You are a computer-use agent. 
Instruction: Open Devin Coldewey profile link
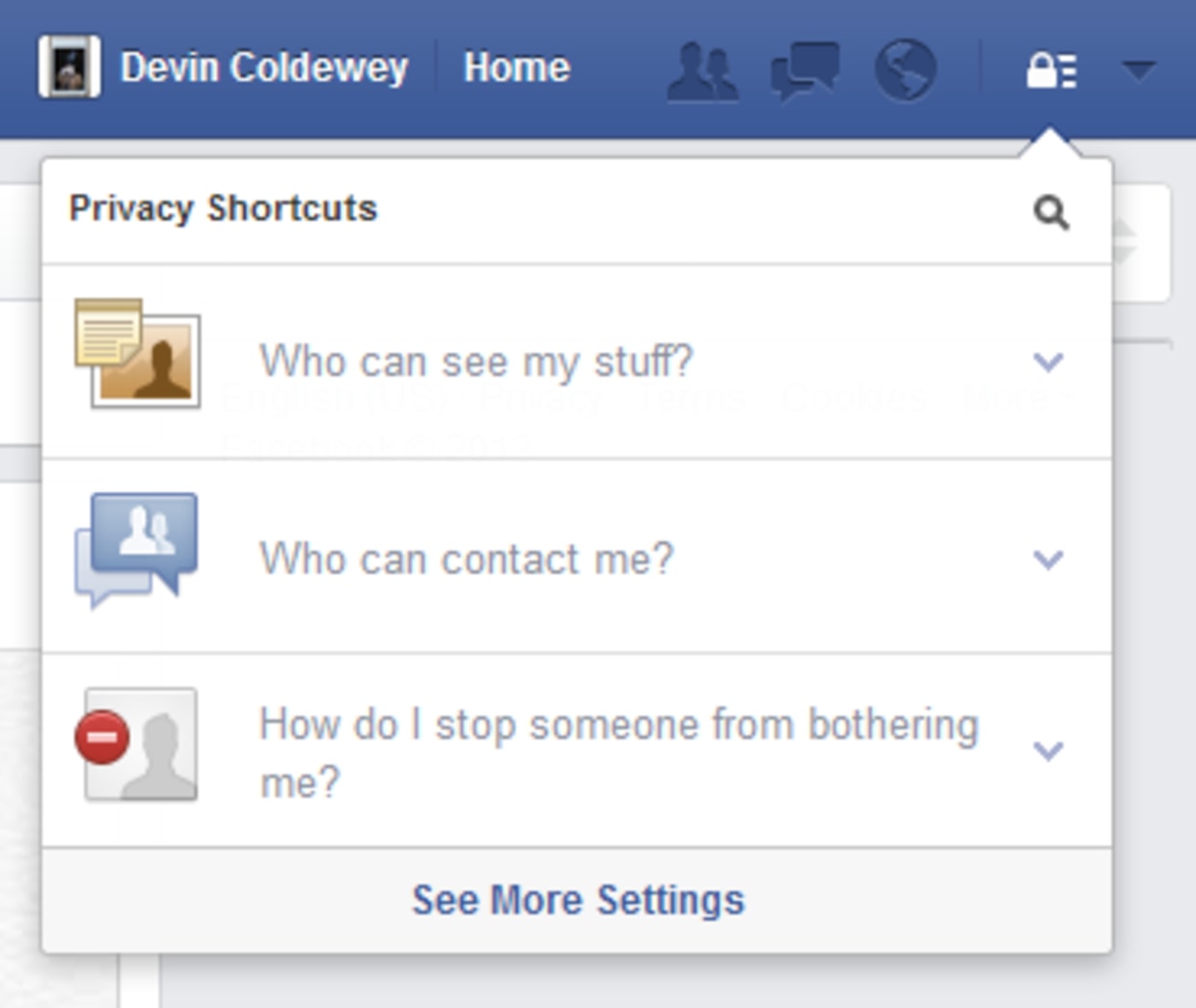[x=264, y=68]
